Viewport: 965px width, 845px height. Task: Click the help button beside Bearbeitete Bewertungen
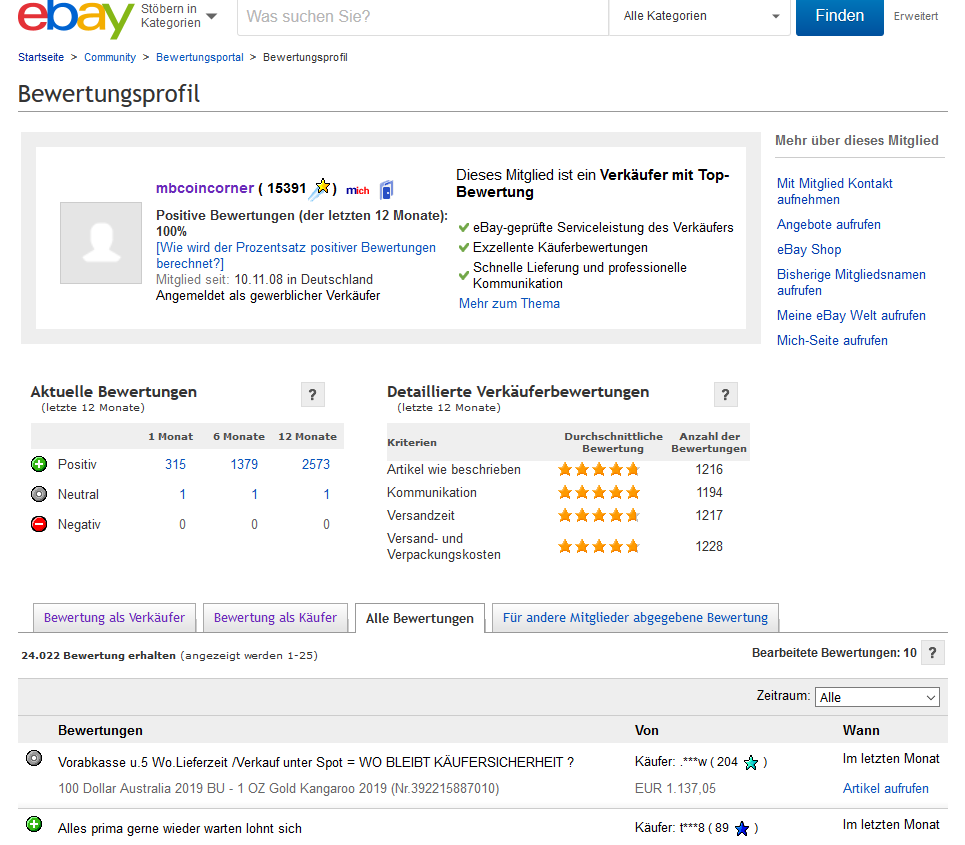tap(932, 653)
